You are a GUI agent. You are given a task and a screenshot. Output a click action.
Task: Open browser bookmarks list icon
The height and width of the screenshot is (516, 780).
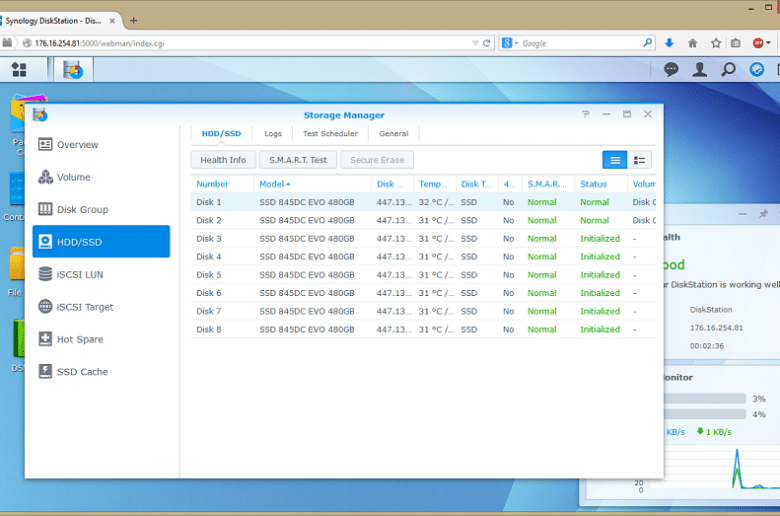pos(736,43)
